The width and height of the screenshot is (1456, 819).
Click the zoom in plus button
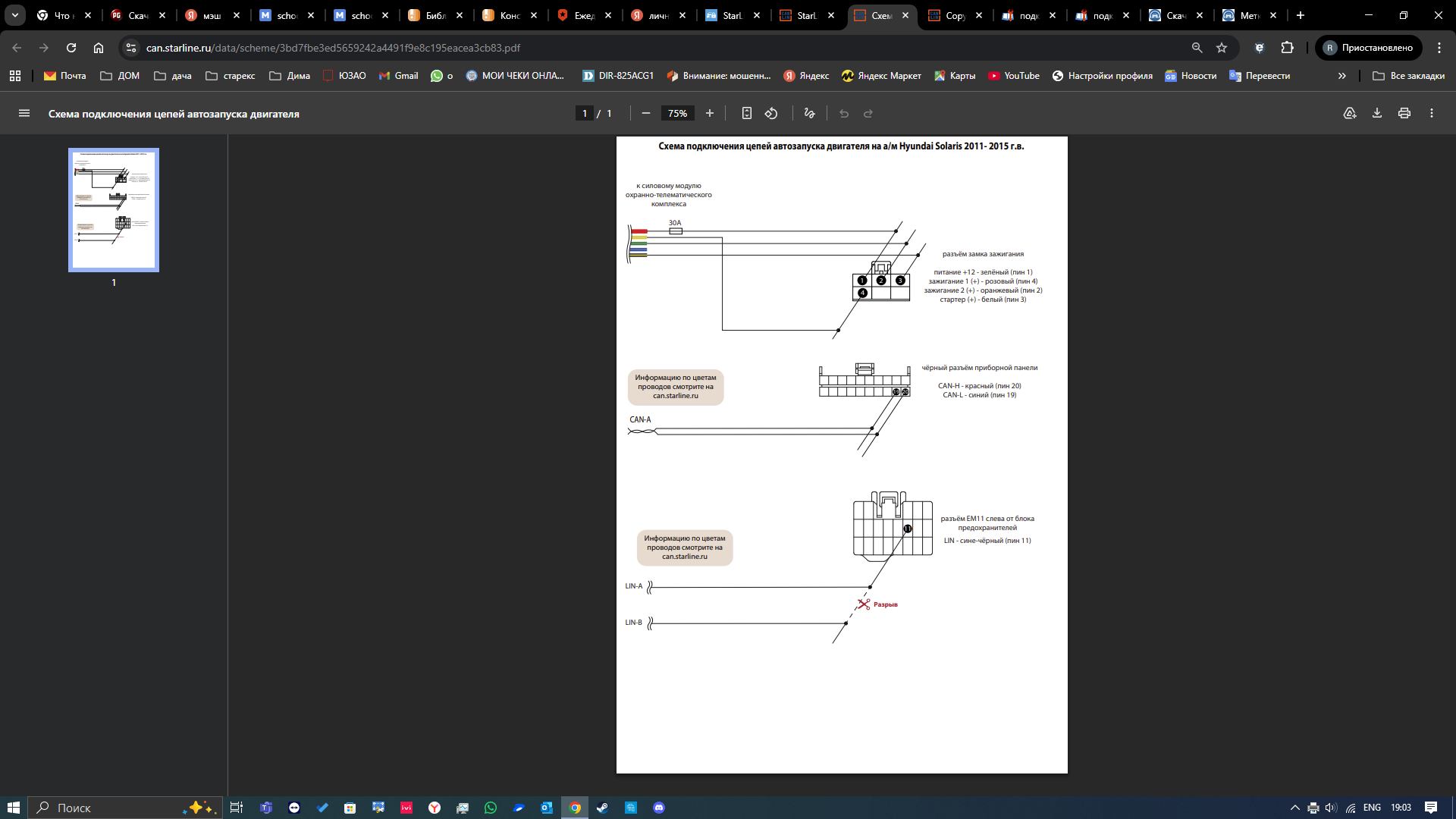coord(710,114)
